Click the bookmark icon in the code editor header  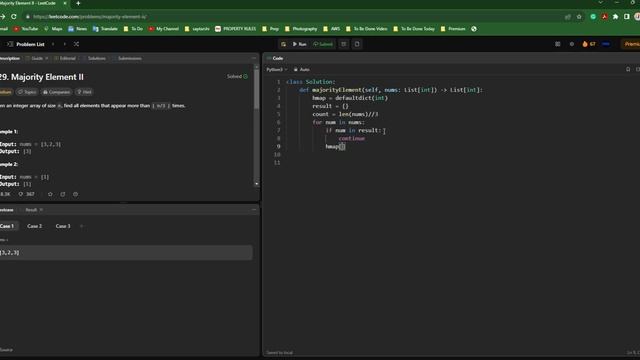[x=628, y=69]
